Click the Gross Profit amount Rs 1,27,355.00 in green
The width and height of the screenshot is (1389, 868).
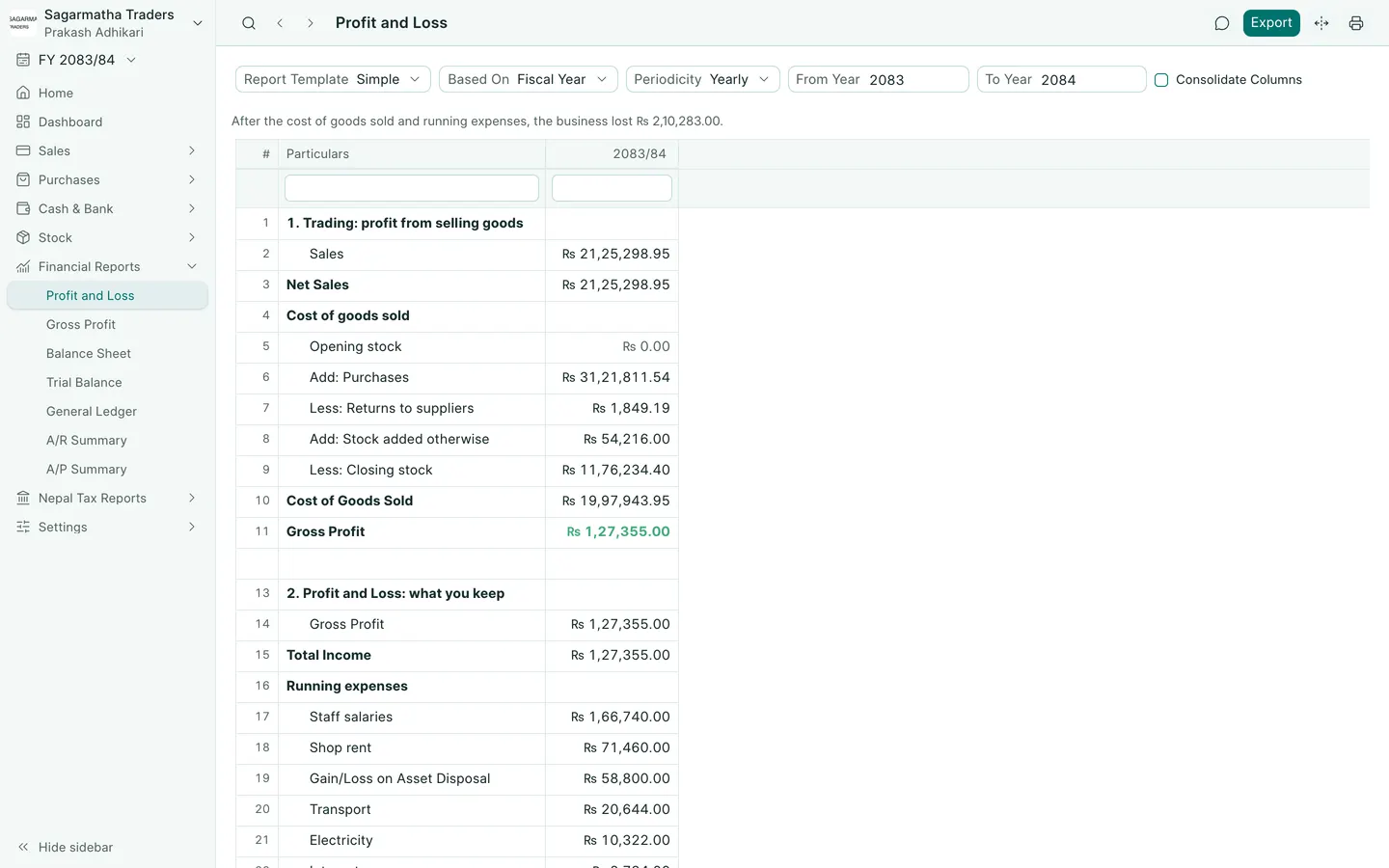tap(618, 531)
